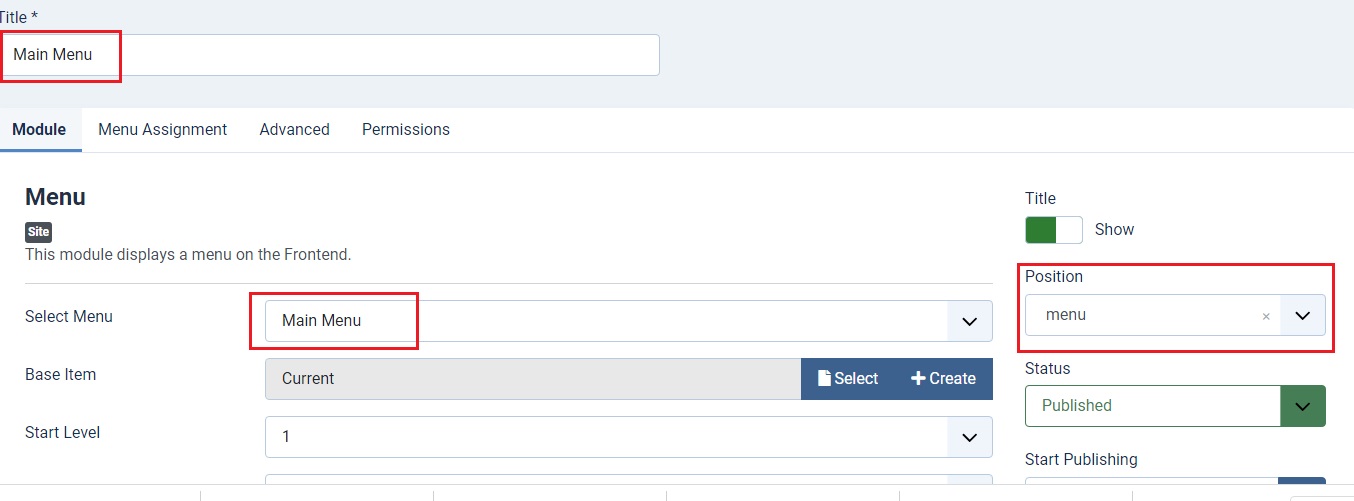Click the Main Menu value in Select Menu

(322, 321)
